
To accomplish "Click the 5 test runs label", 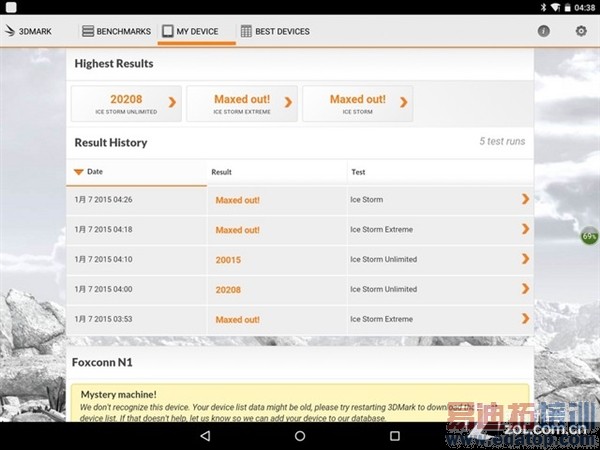I will click(502, 141).
